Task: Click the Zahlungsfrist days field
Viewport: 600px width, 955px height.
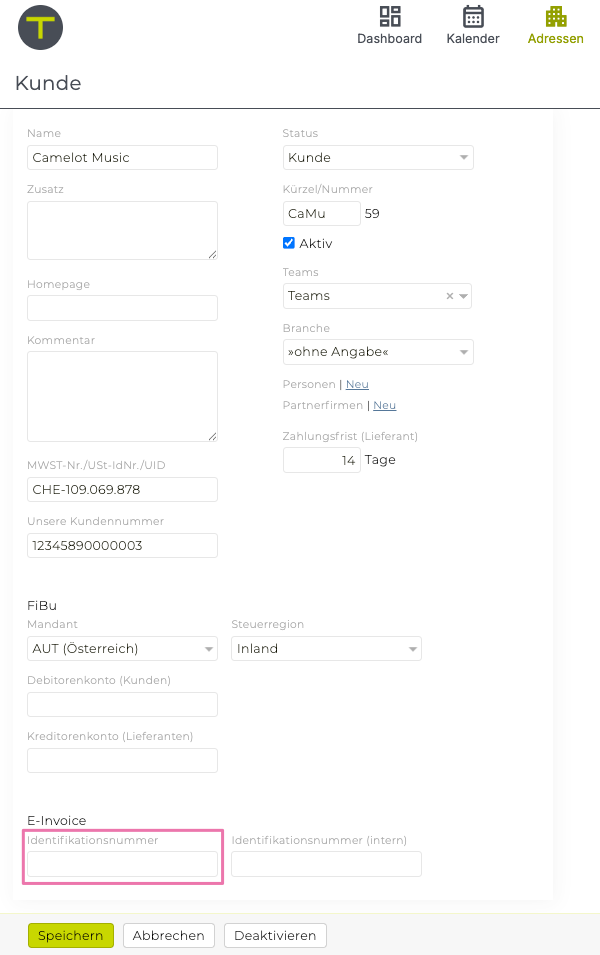Action: coord(321,460)
